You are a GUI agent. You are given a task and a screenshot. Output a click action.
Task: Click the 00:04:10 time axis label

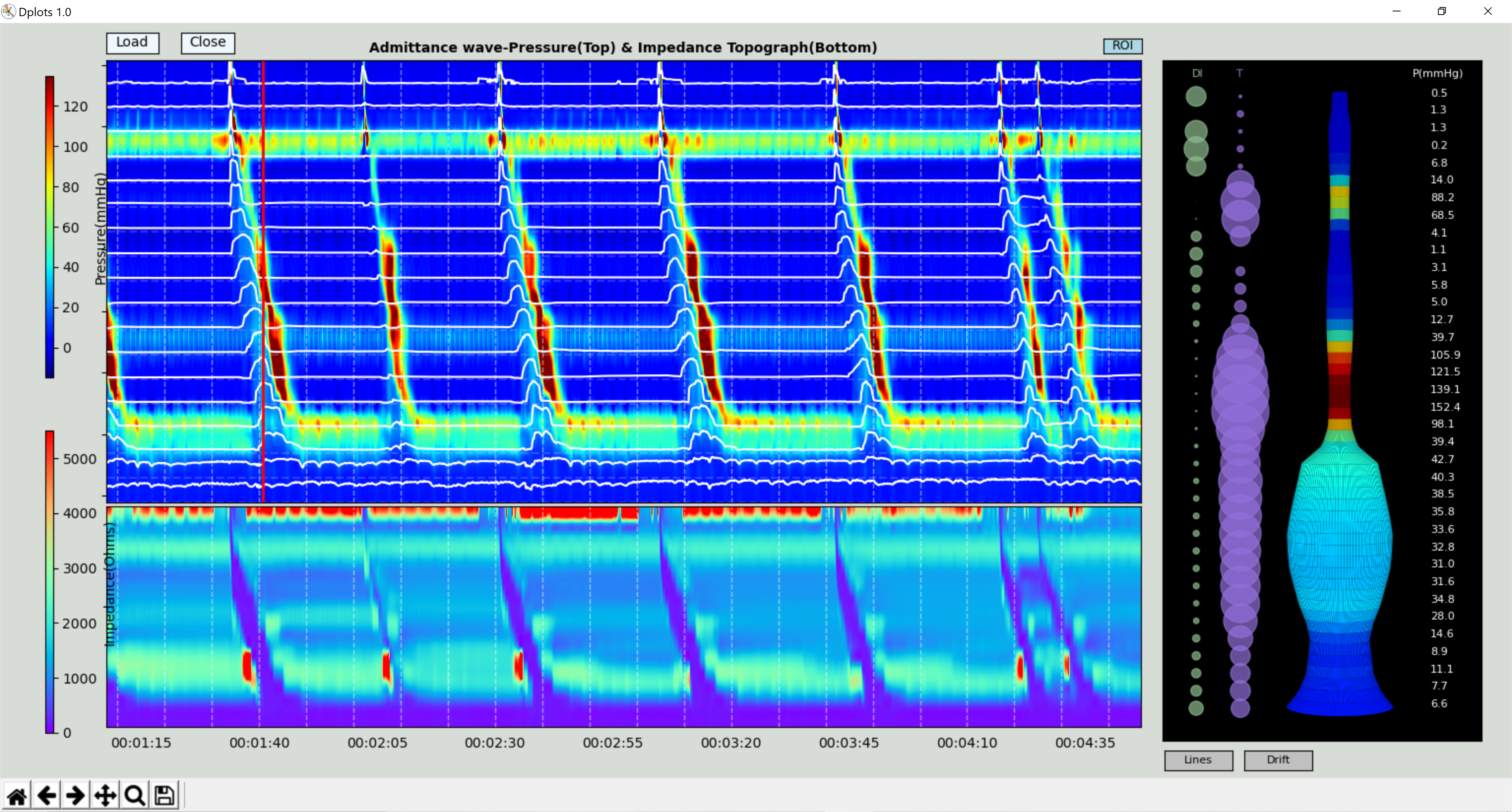pos(967,743)
